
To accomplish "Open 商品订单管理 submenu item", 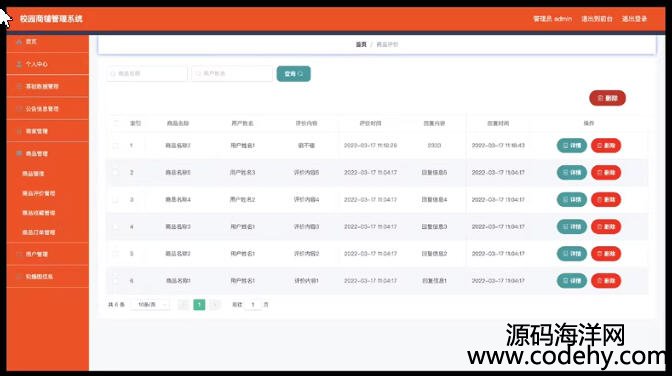I will [39, 232].
